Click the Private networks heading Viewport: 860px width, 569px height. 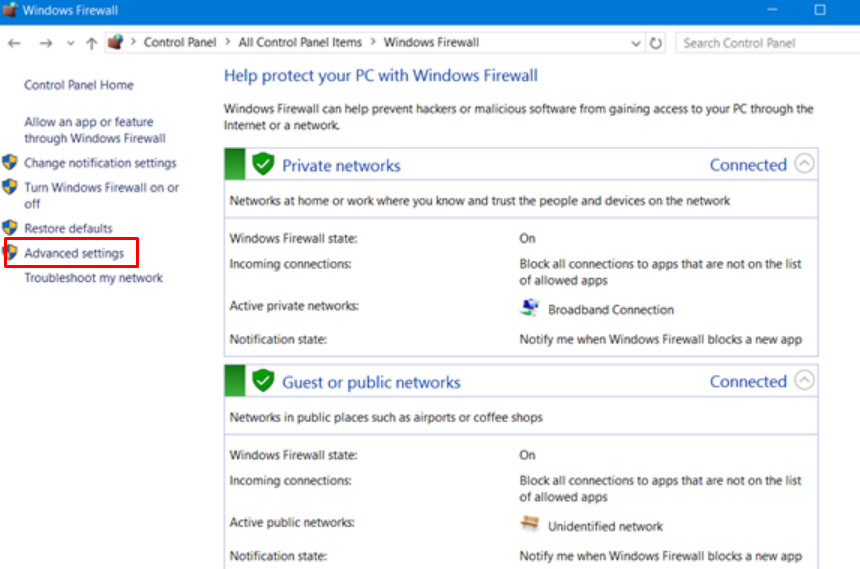click(341, 166)
